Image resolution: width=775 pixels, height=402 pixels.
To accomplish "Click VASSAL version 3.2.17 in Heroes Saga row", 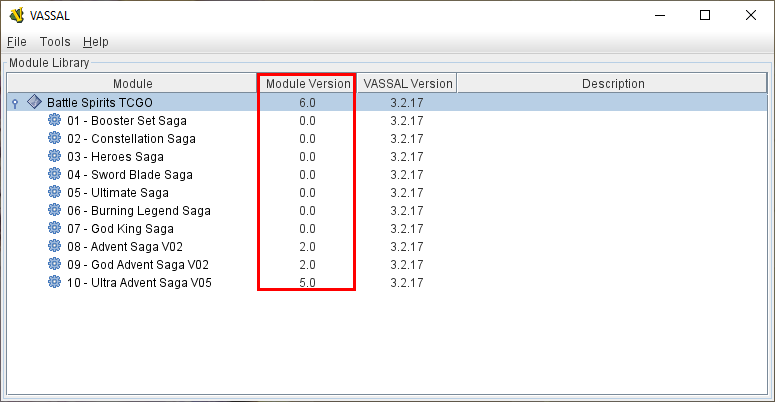I will point(407,157).
